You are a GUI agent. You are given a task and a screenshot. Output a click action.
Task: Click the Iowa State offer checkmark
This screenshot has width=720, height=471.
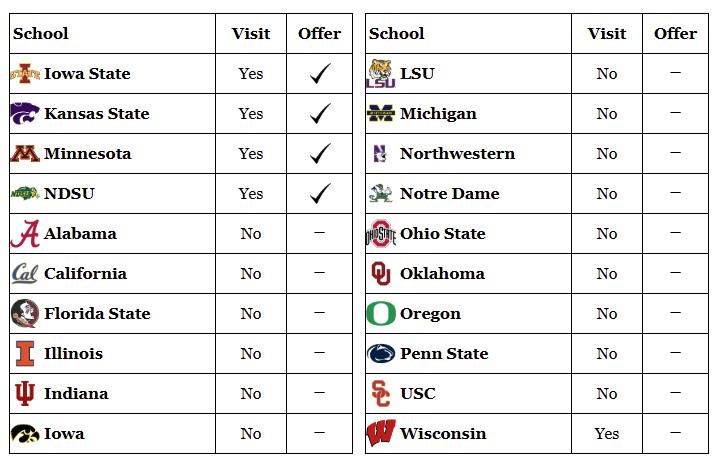click(x=320, y=74)
